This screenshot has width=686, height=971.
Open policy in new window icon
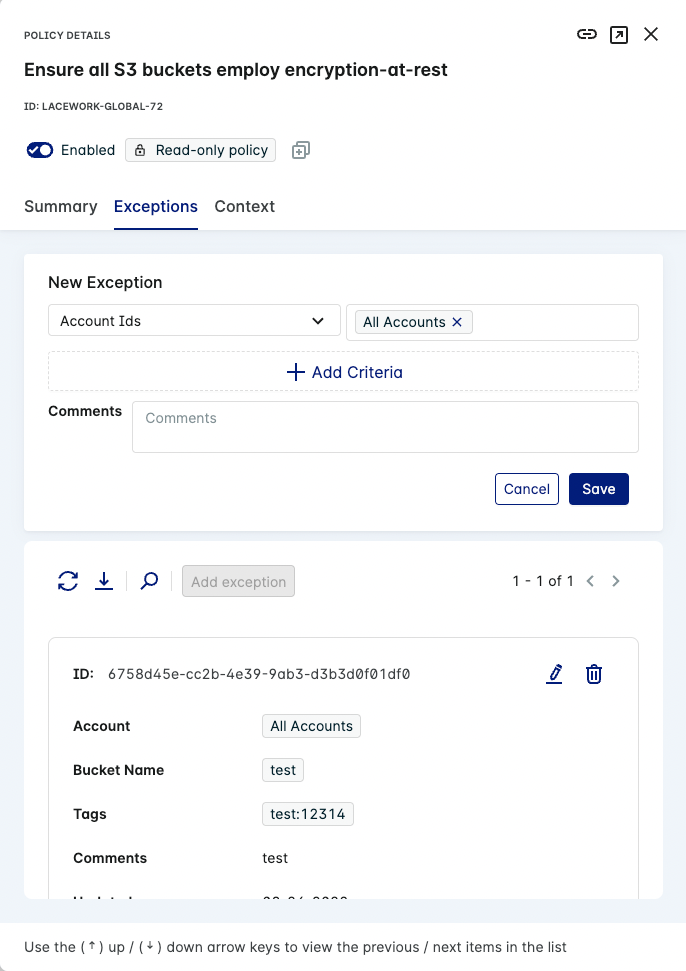click(x=619, y=35)
